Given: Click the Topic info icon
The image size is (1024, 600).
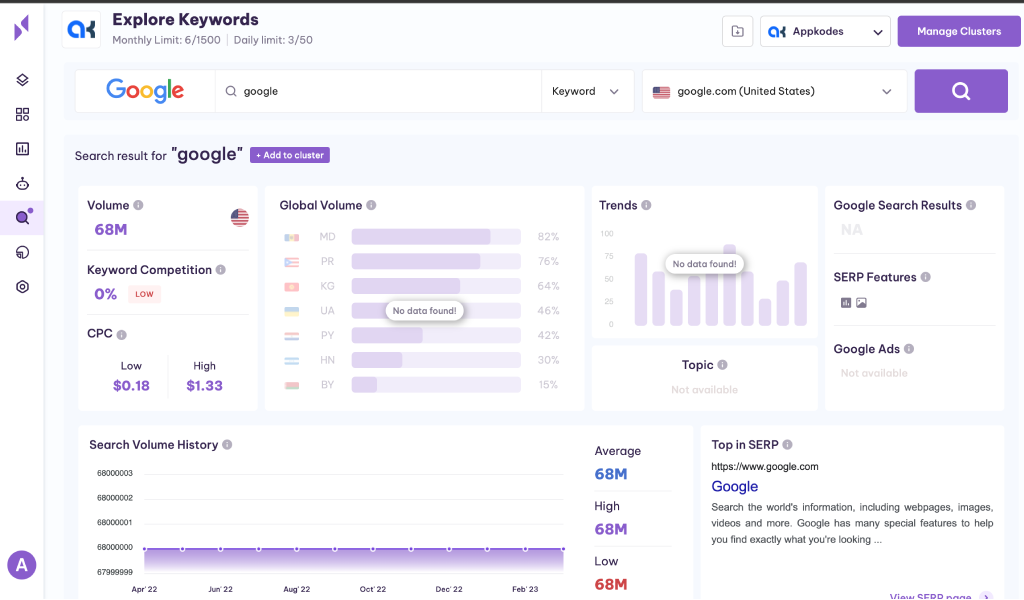Looking at the screenshot, I should 722,365.
